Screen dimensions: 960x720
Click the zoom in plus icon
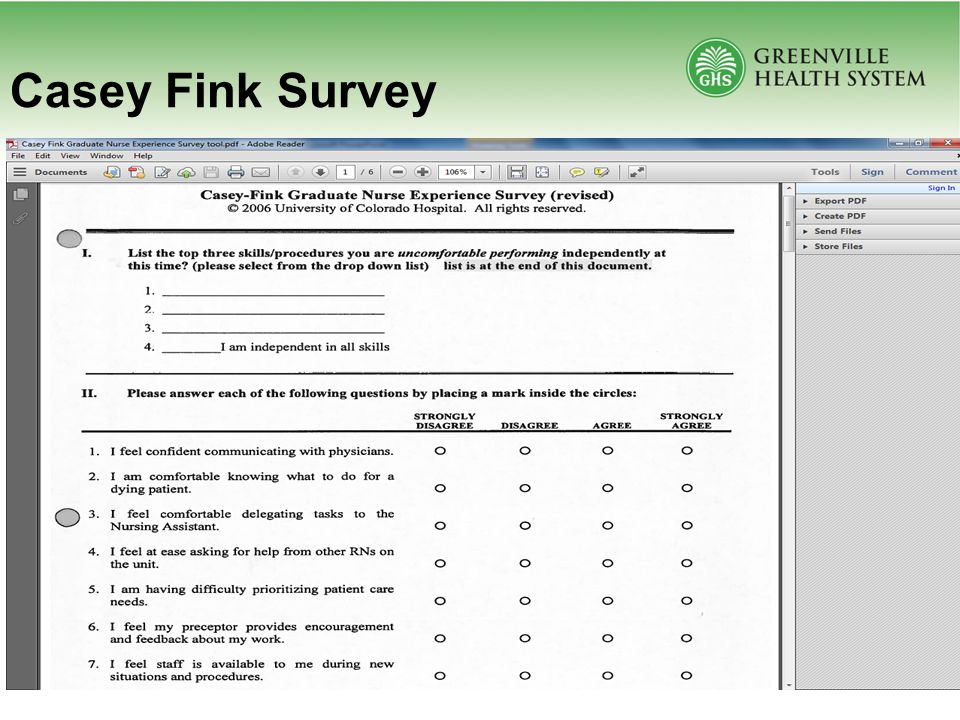point(422,172)
